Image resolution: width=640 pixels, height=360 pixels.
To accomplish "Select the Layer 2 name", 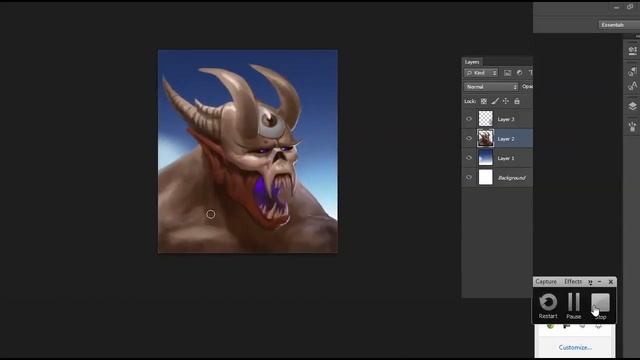I will [x=506, y=139].
